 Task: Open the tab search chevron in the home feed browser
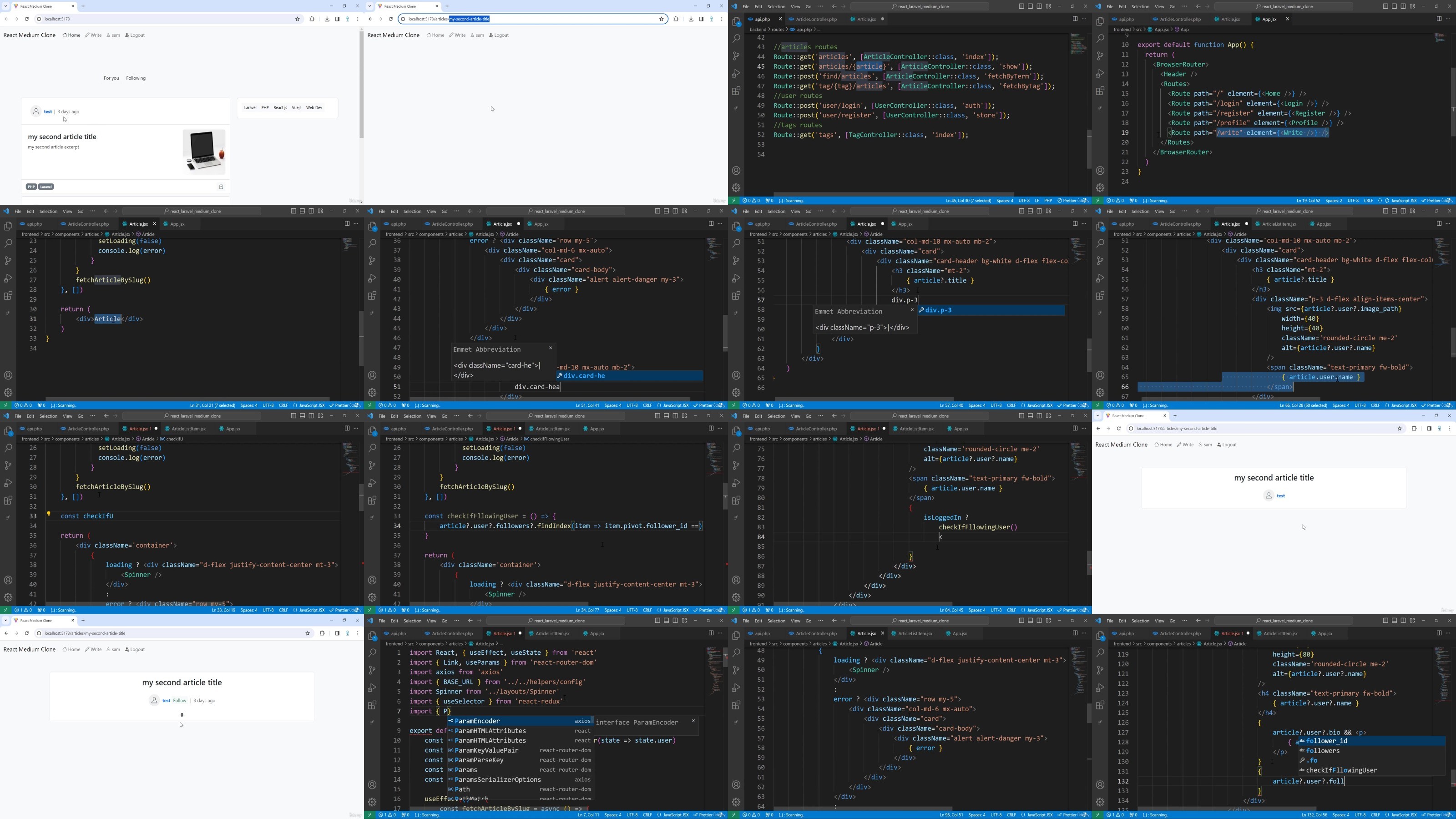coord(5,6)
